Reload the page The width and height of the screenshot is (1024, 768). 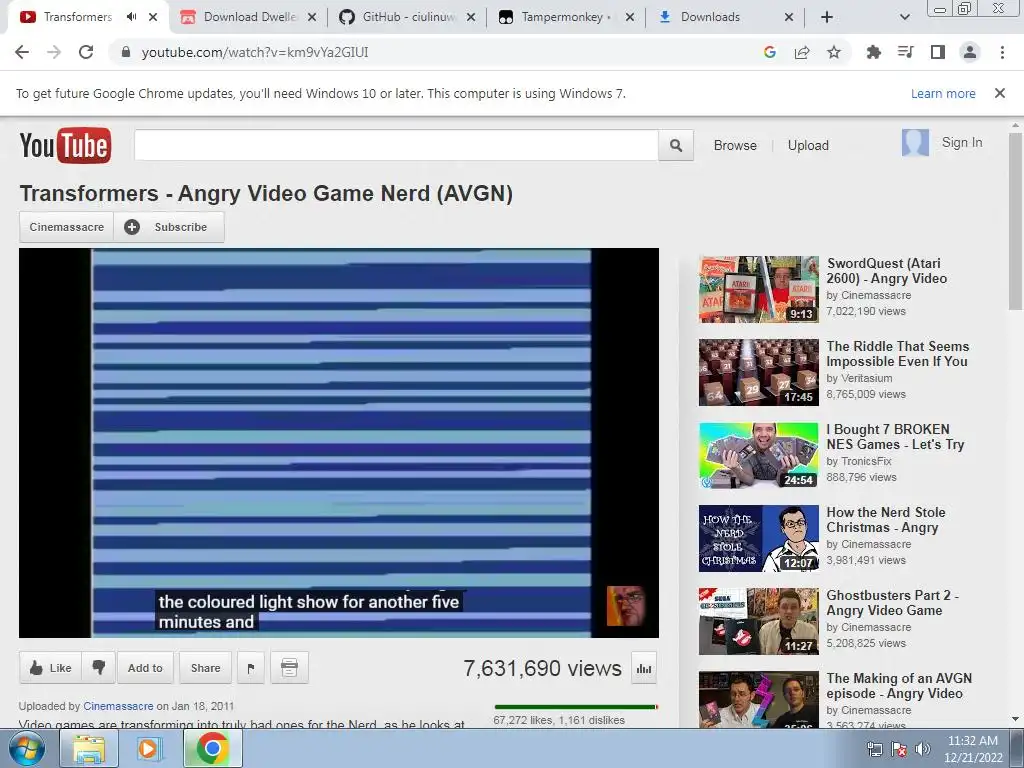coord(86,52)
